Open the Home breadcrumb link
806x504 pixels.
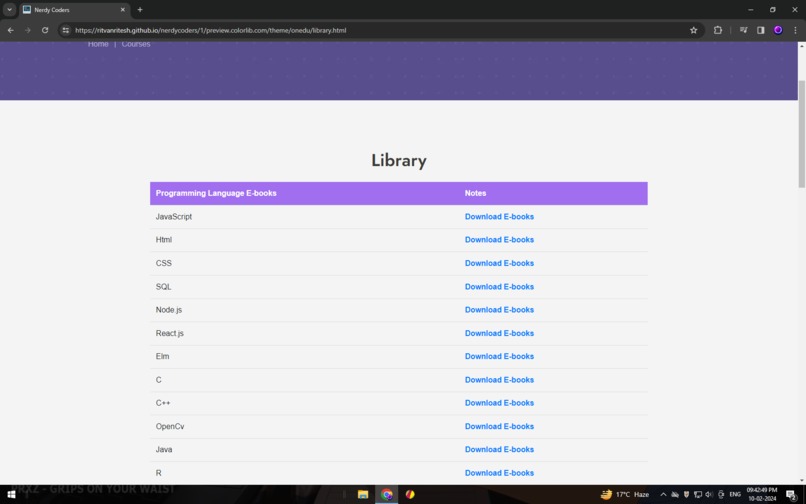click(98, 44)
